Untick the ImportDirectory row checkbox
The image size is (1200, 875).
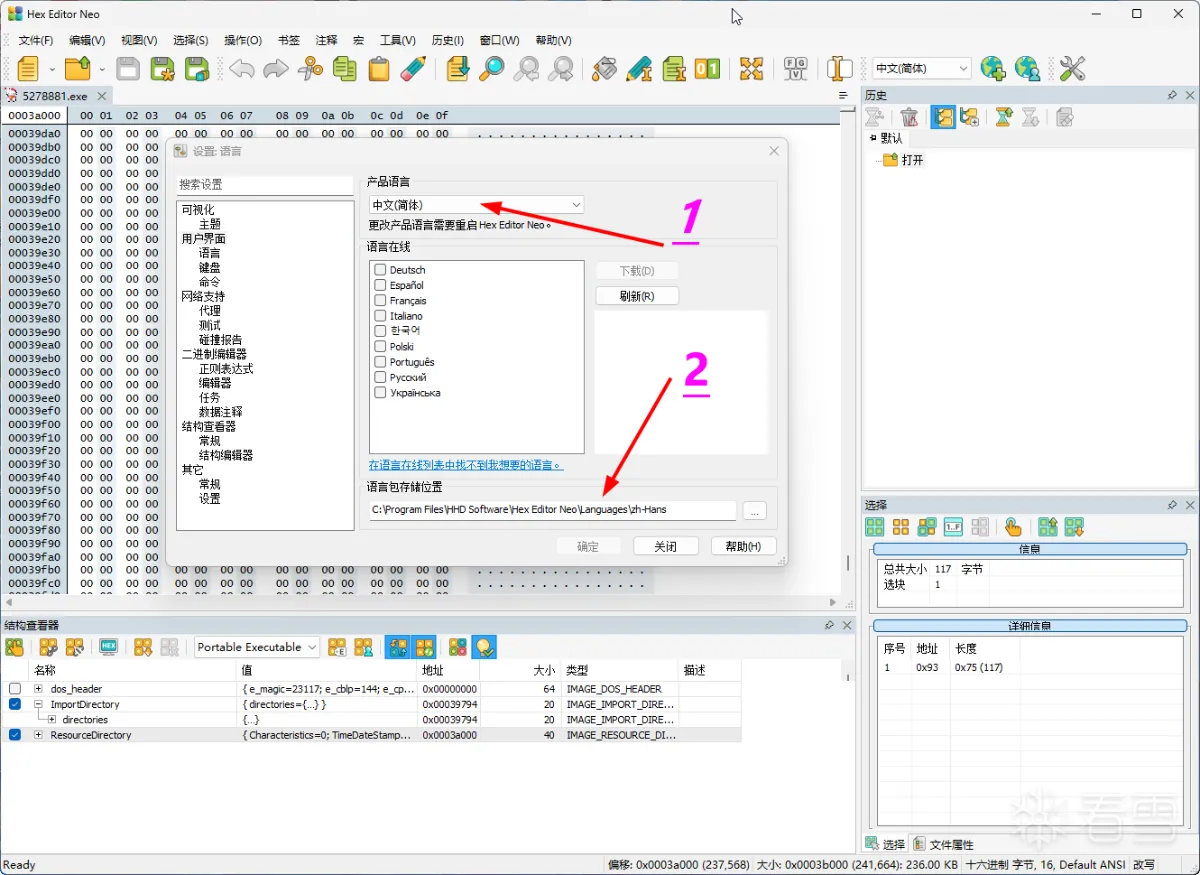[15, 704]
